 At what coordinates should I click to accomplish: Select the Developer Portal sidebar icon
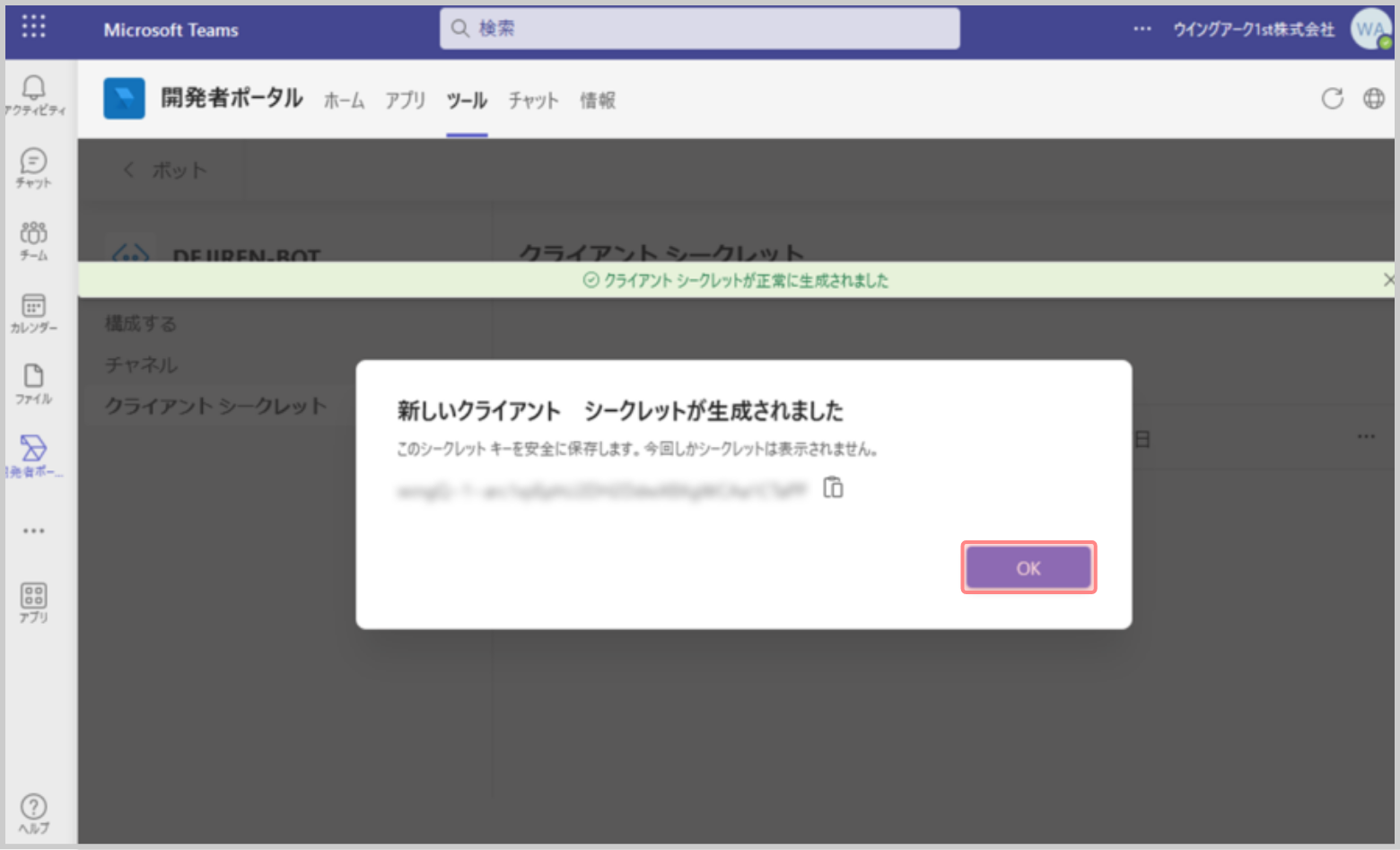pyautogui.click(x=34, y=455)
